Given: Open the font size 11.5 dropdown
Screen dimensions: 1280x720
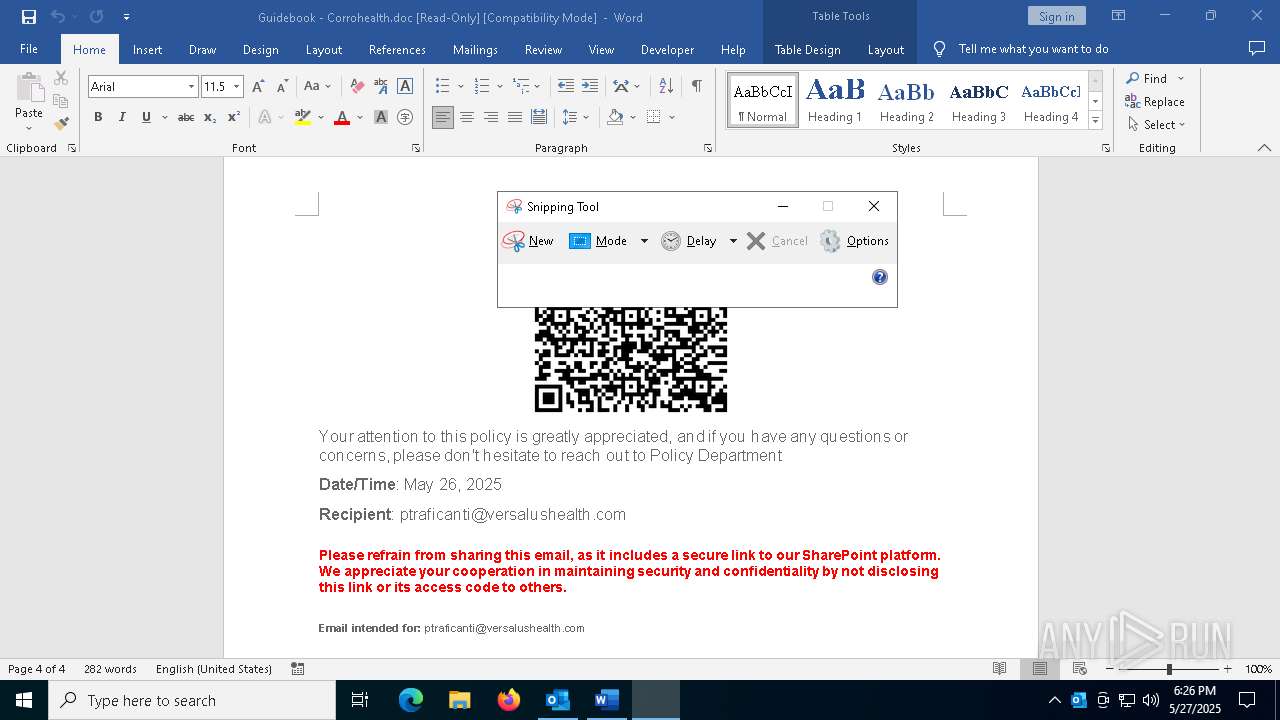Looking at the screenshot, I should tap(237, 87).
